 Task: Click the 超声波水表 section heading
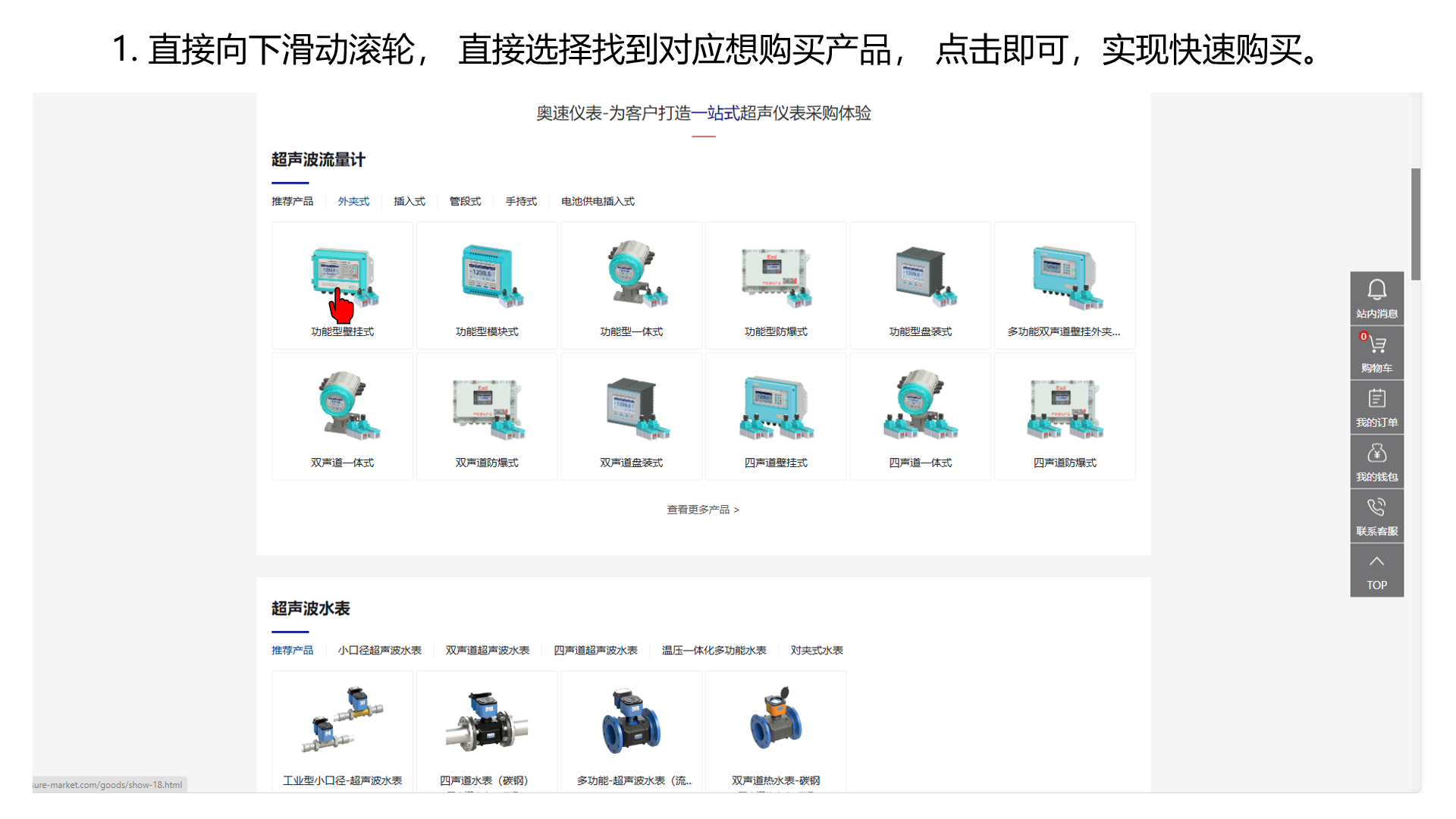pos(311,609)
